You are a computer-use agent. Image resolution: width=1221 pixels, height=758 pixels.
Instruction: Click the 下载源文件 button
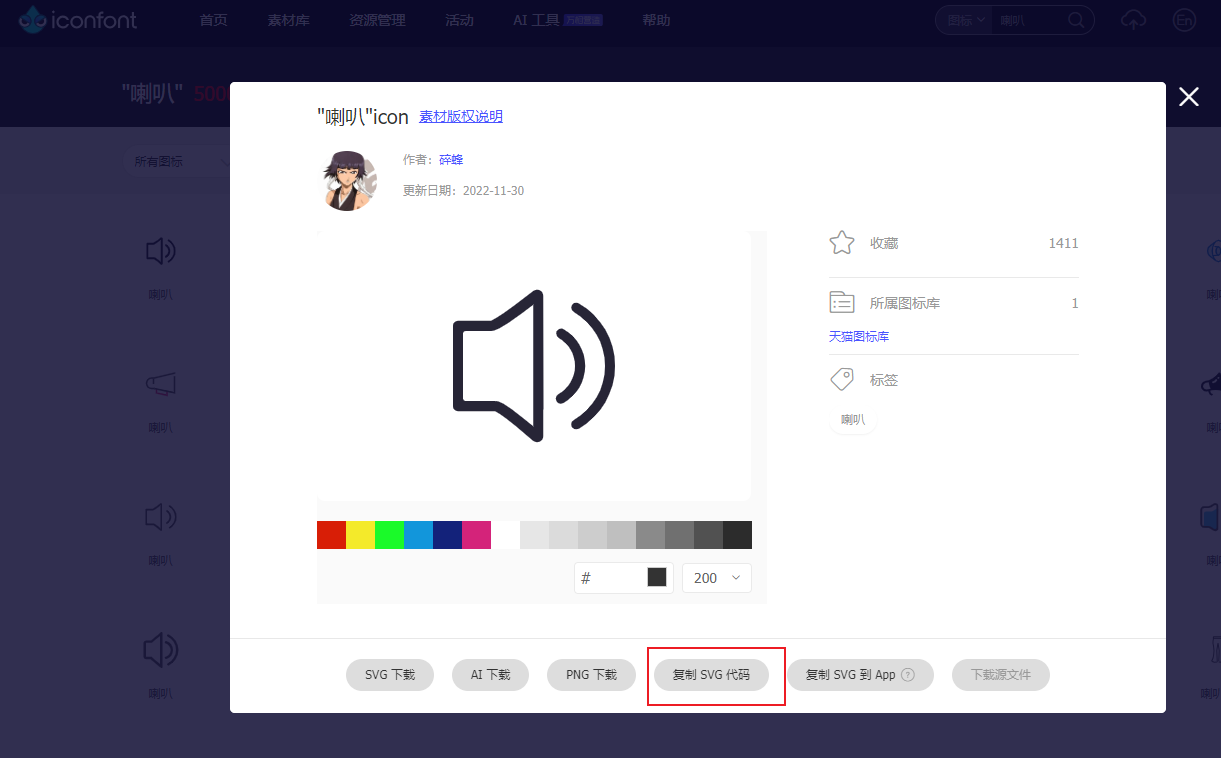point(1001,675)
